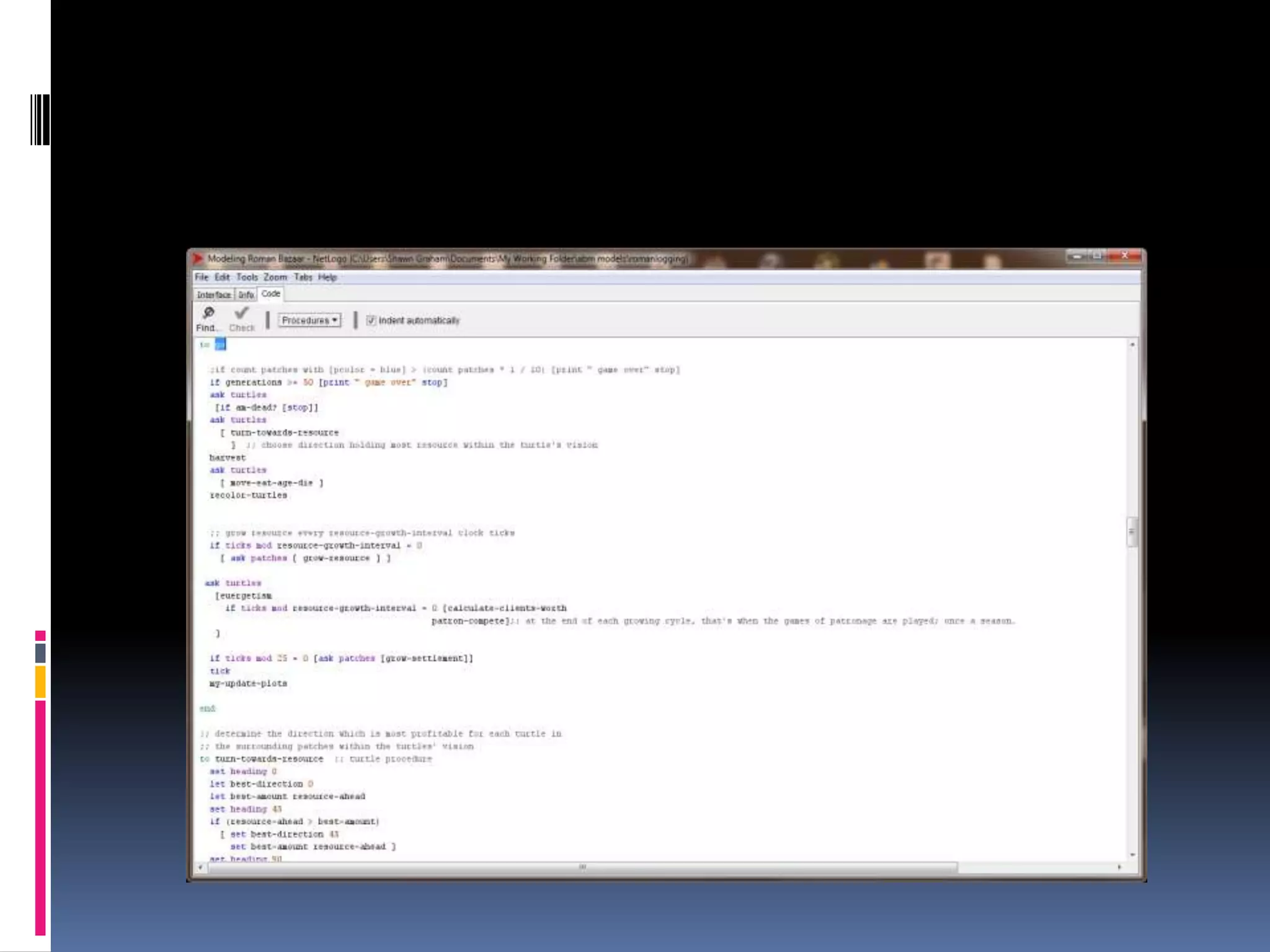
Task: Toggle the Indent automatically checkbox
Action: [x=371, y=320]
